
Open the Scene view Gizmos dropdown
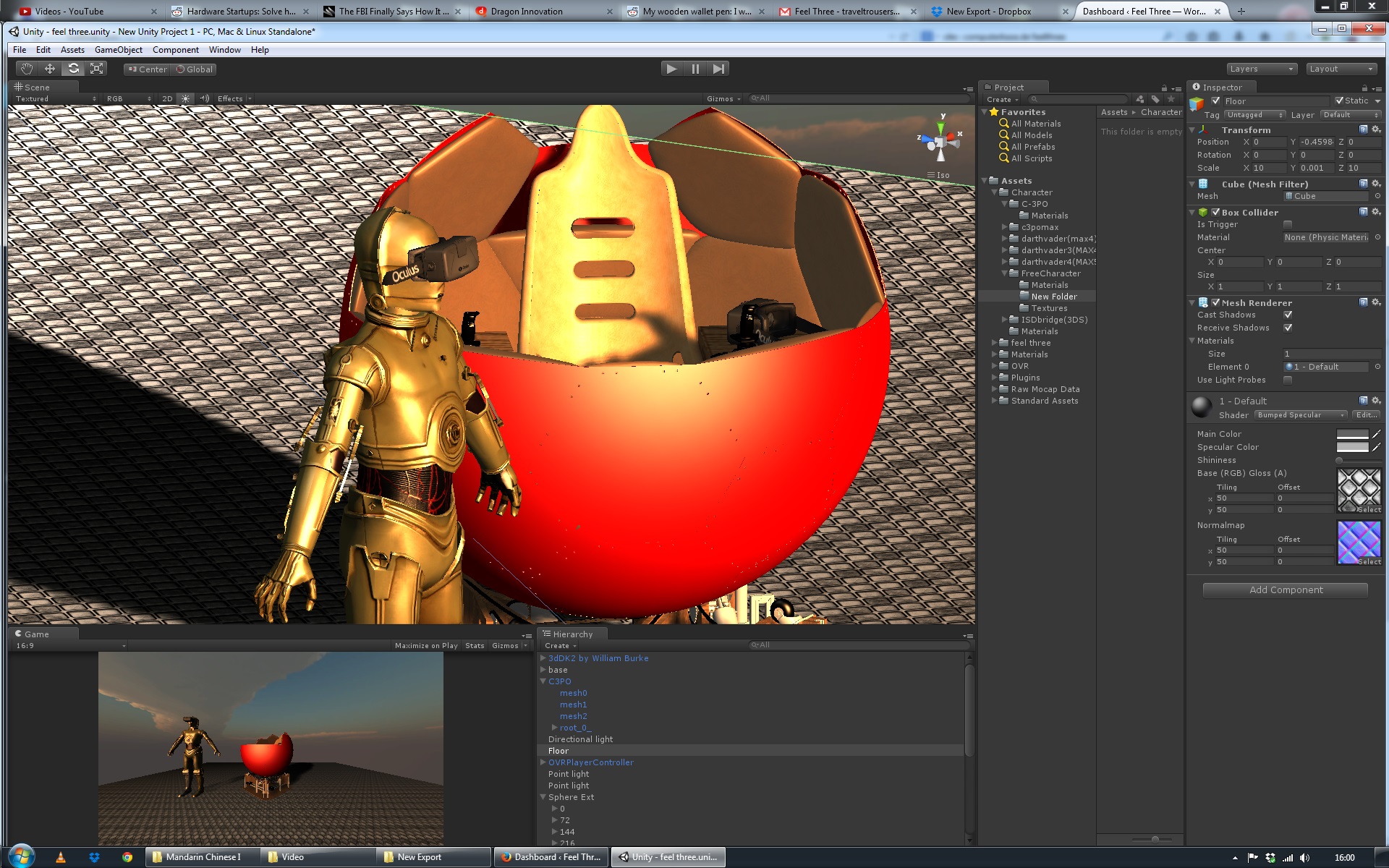pos(723,98)
